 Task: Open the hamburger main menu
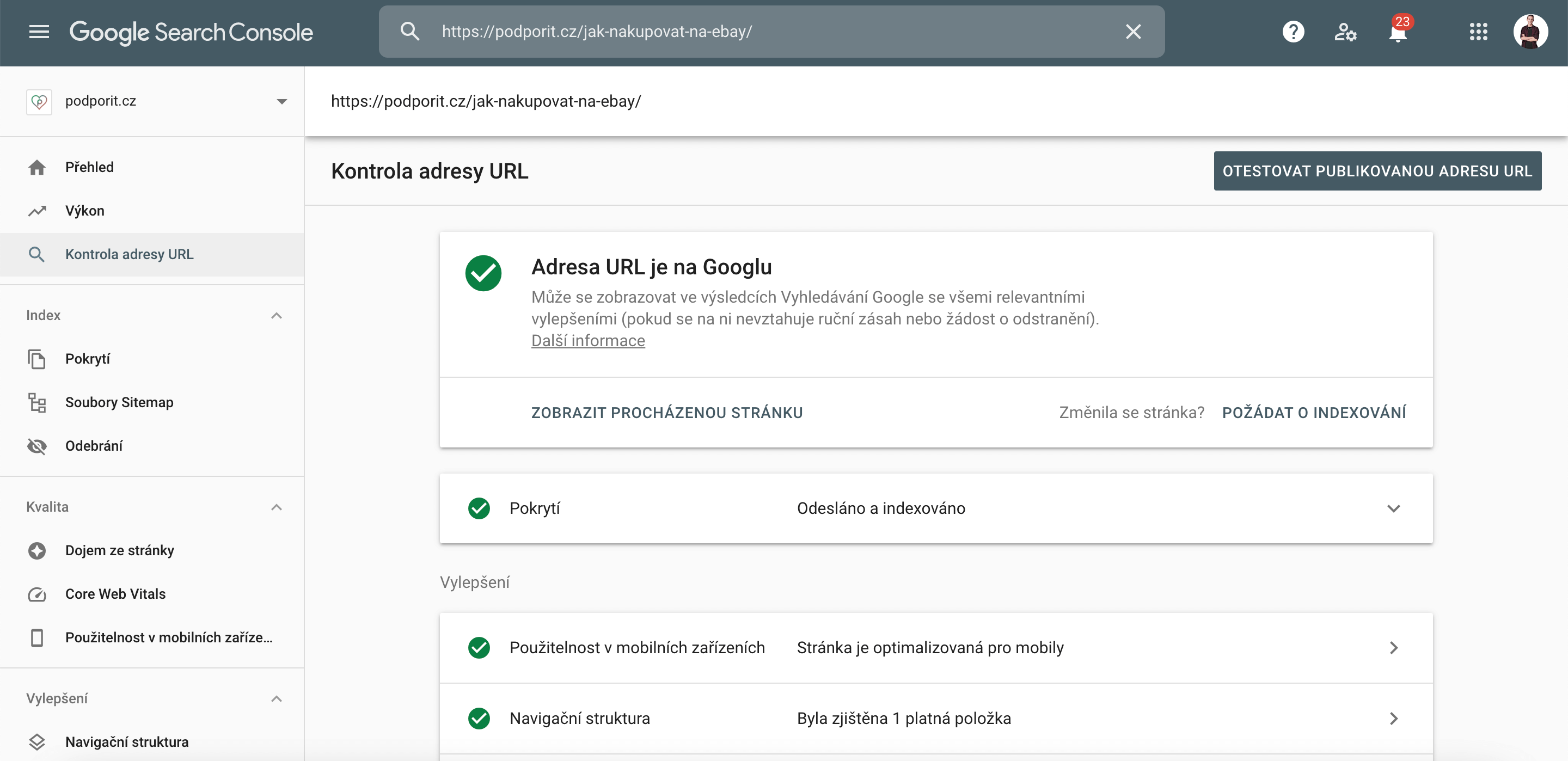(39, 32)
